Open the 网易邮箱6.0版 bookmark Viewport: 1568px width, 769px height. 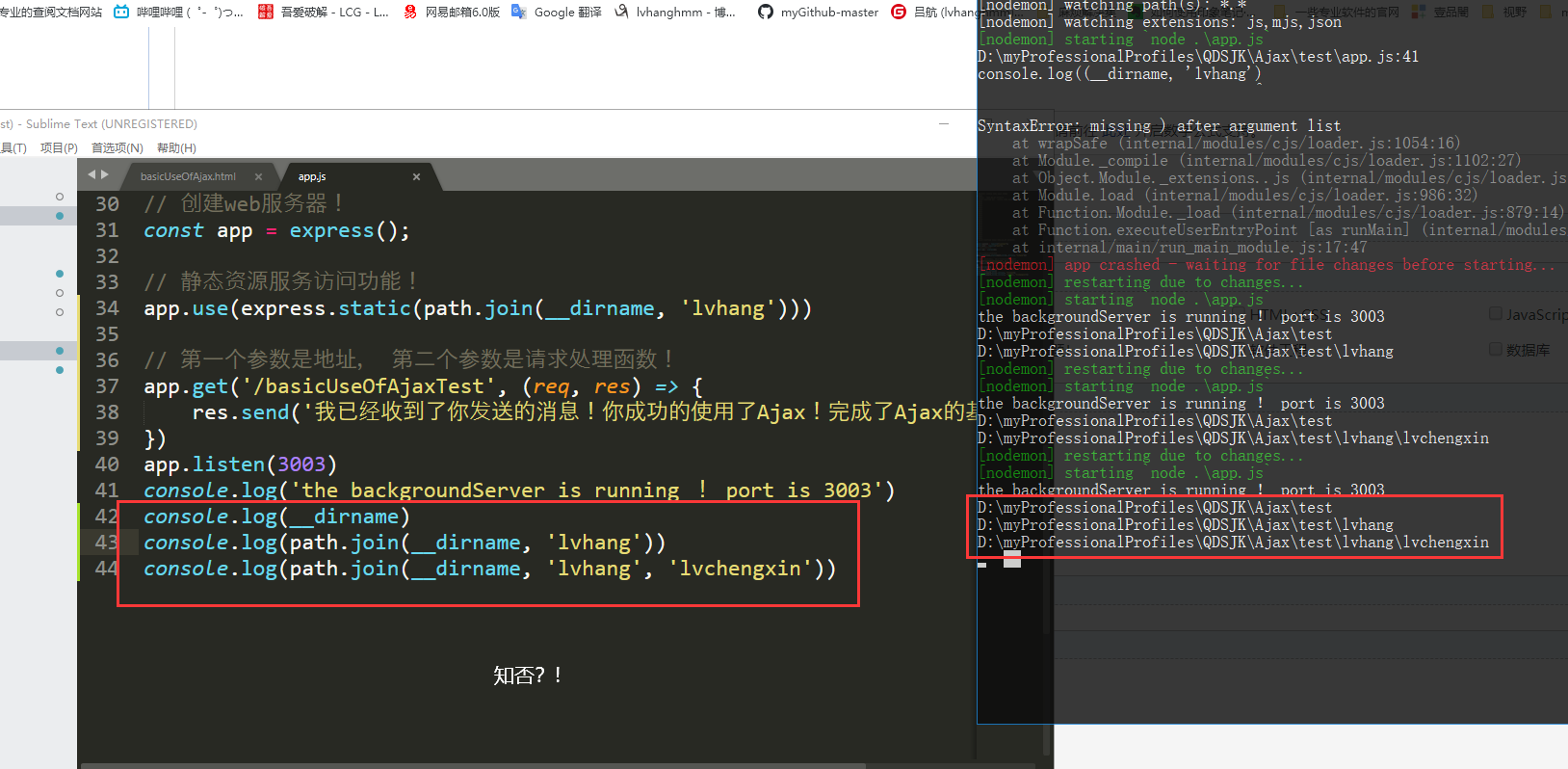click(451, 13)
